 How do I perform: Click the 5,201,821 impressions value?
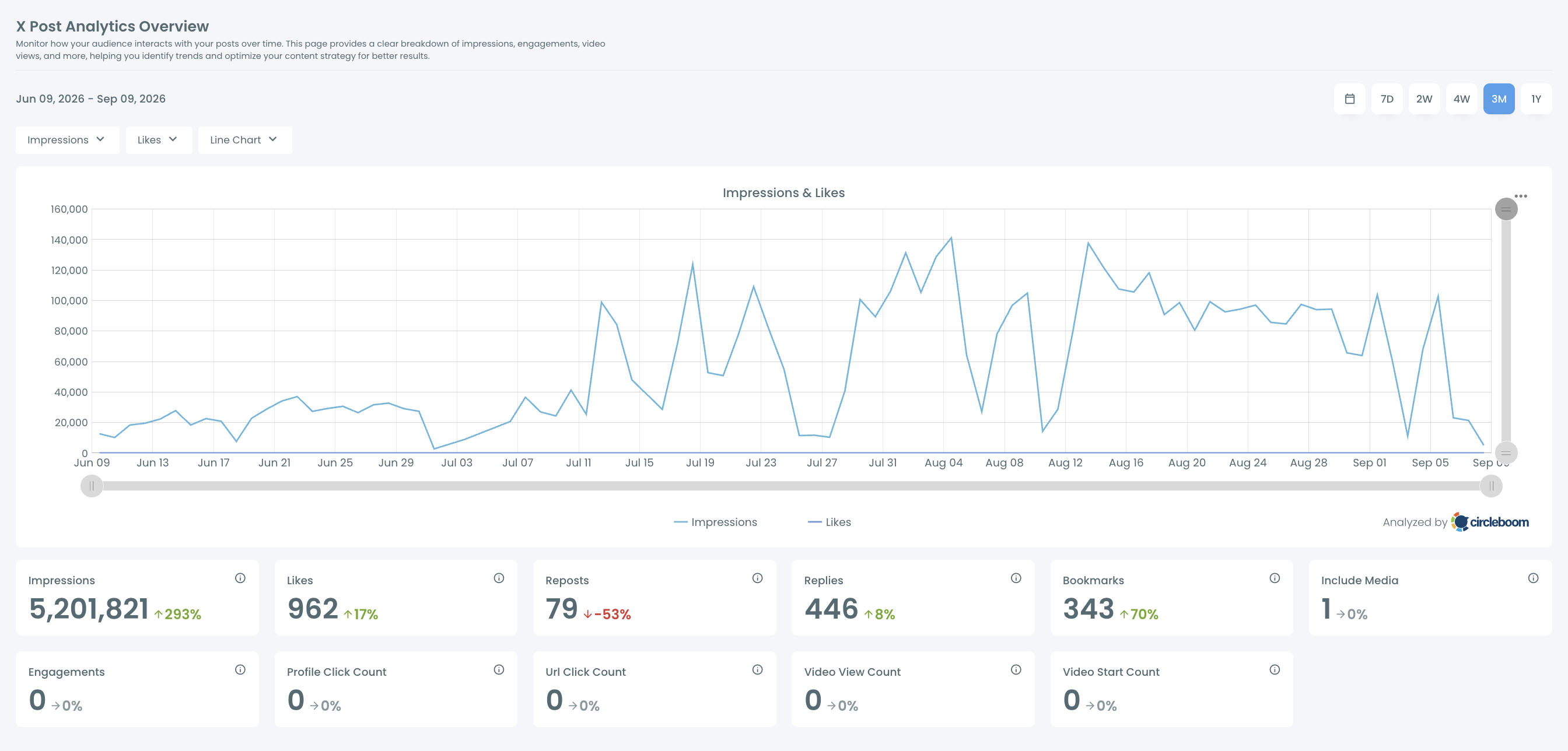(89, 609)
